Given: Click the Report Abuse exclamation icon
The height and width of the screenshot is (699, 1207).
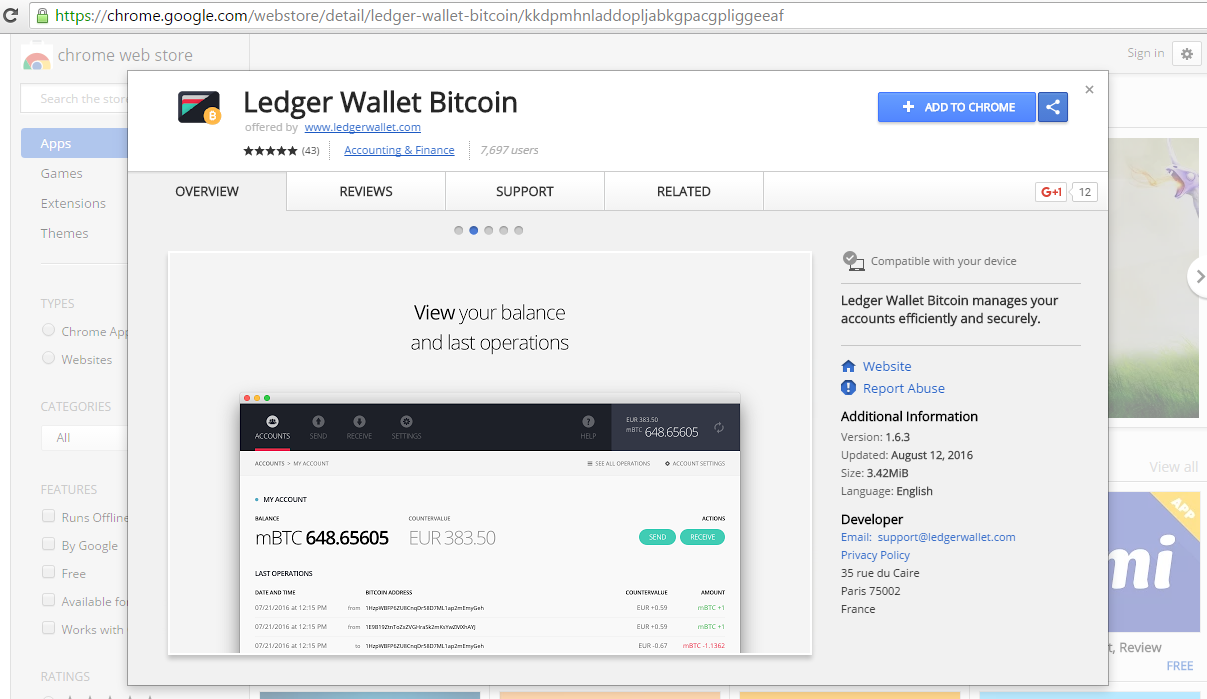Looking at the screenshot, I should coord(849,388).
